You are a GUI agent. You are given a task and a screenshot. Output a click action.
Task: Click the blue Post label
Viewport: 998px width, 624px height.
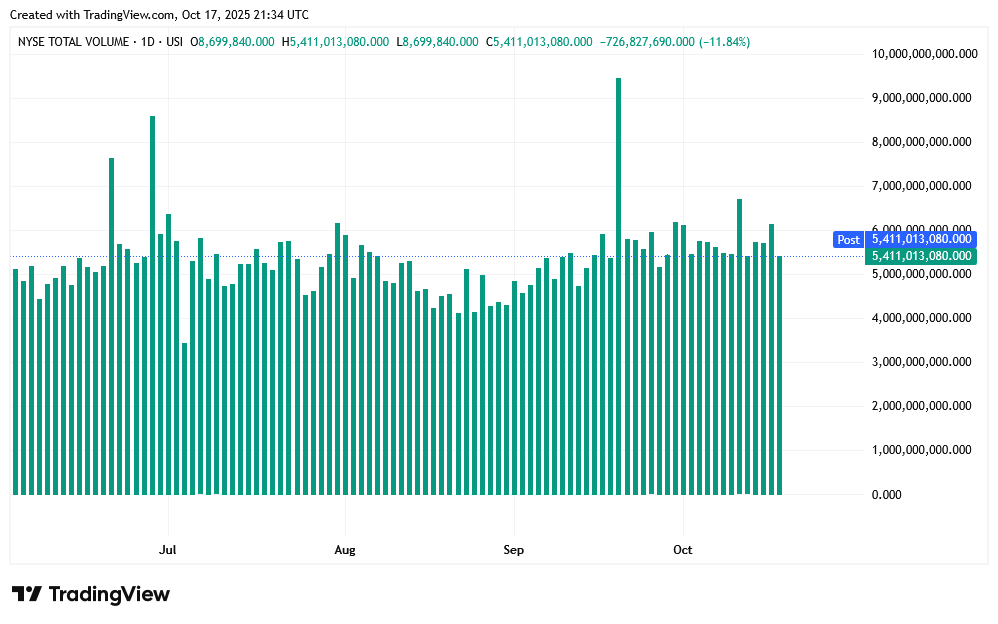click(x=847, y=239)
